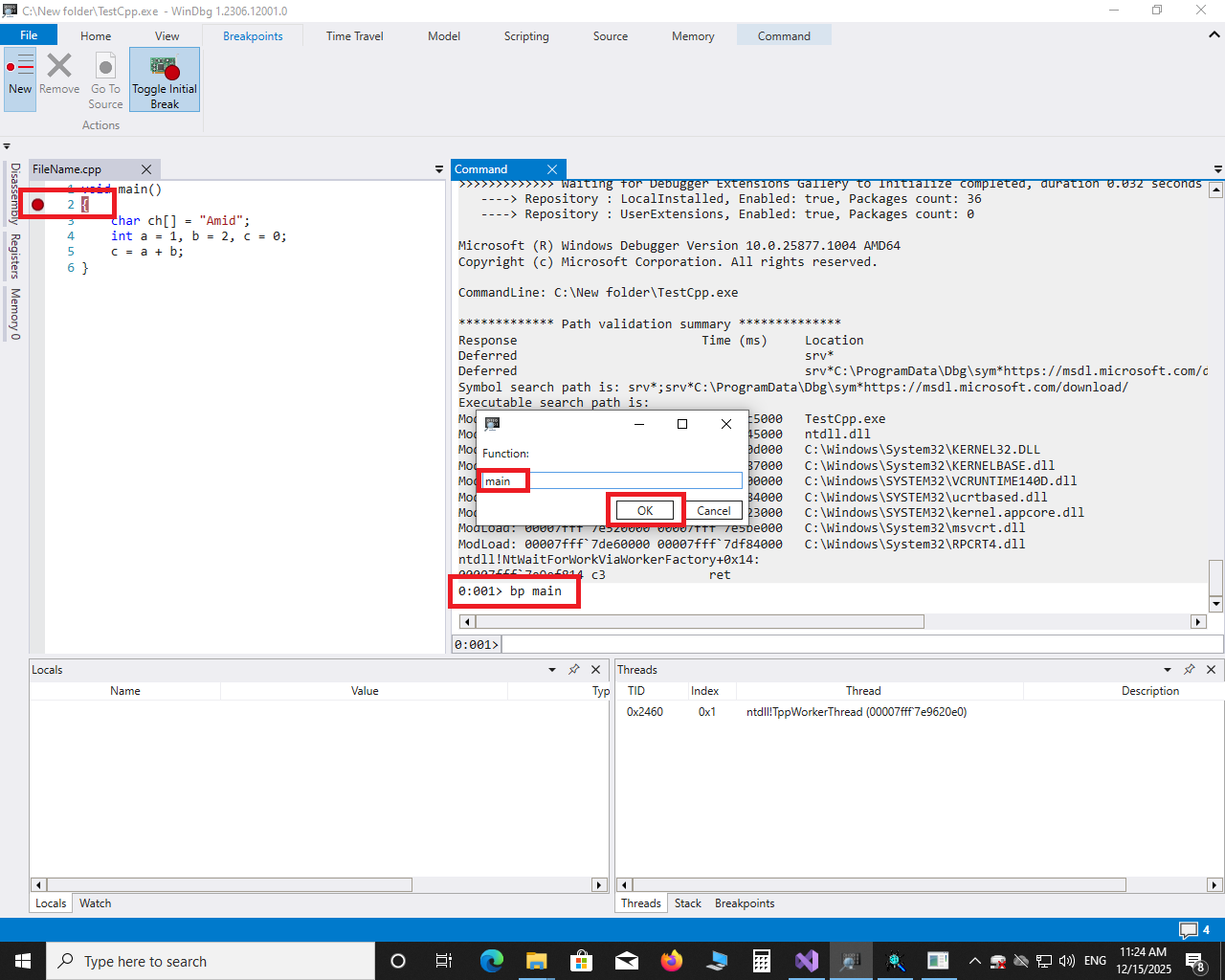Open the Threads panel dropdown arrow
Screen dimensions: 1225x980
(1168, 670)
